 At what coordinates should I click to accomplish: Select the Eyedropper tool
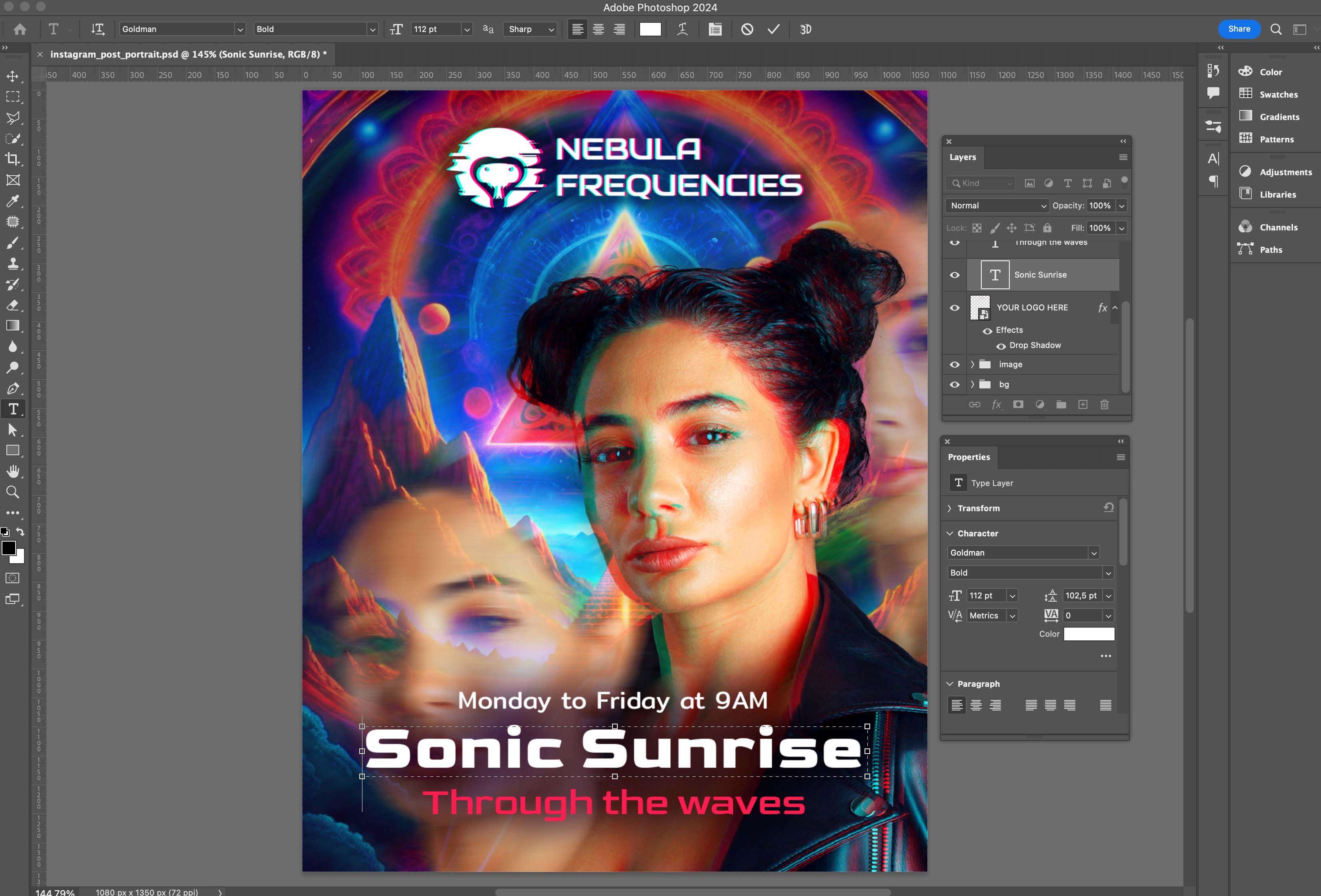(12, 201)
